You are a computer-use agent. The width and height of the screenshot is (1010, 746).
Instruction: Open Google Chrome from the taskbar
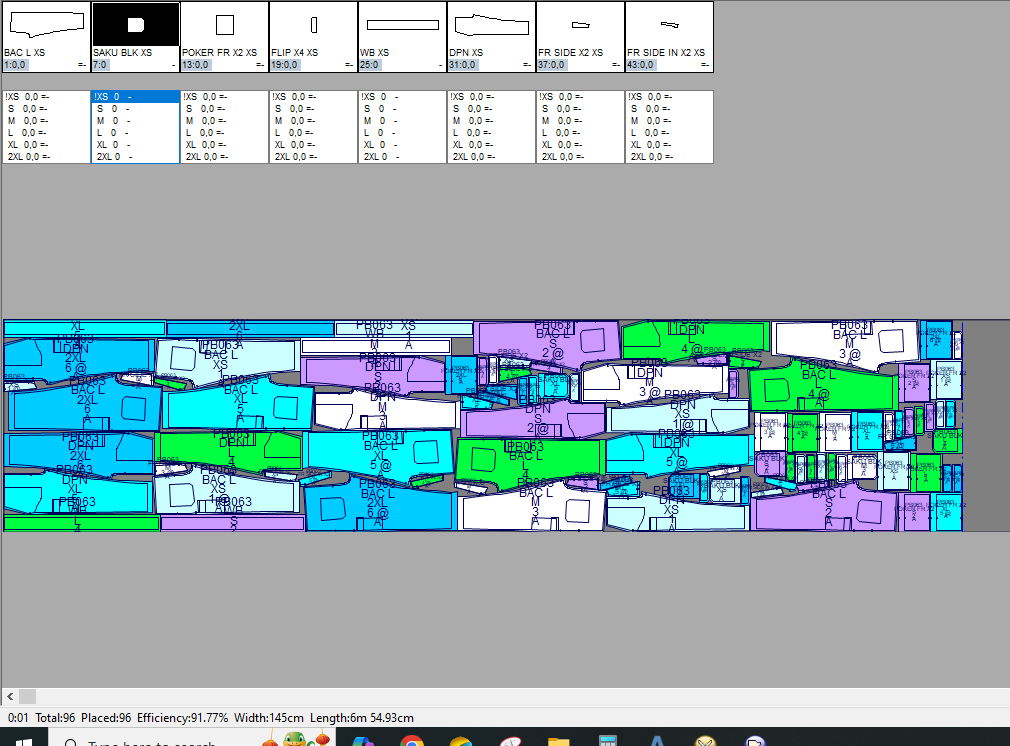tap(411, 741)
